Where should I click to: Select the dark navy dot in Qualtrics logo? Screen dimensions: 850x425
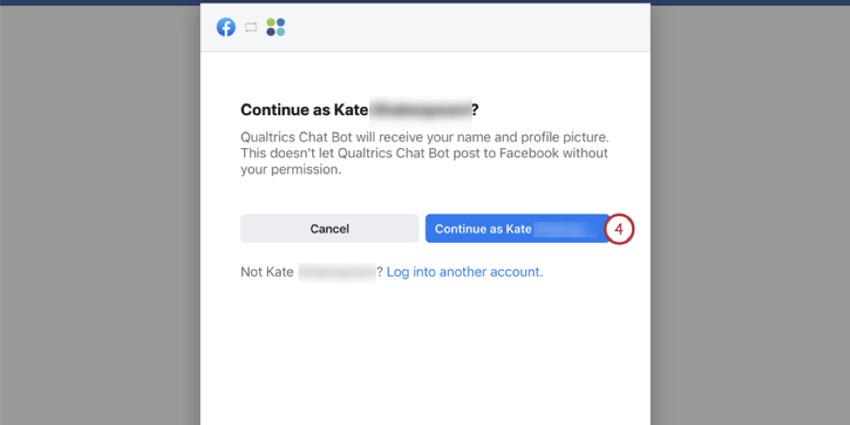tap(271, 32)
